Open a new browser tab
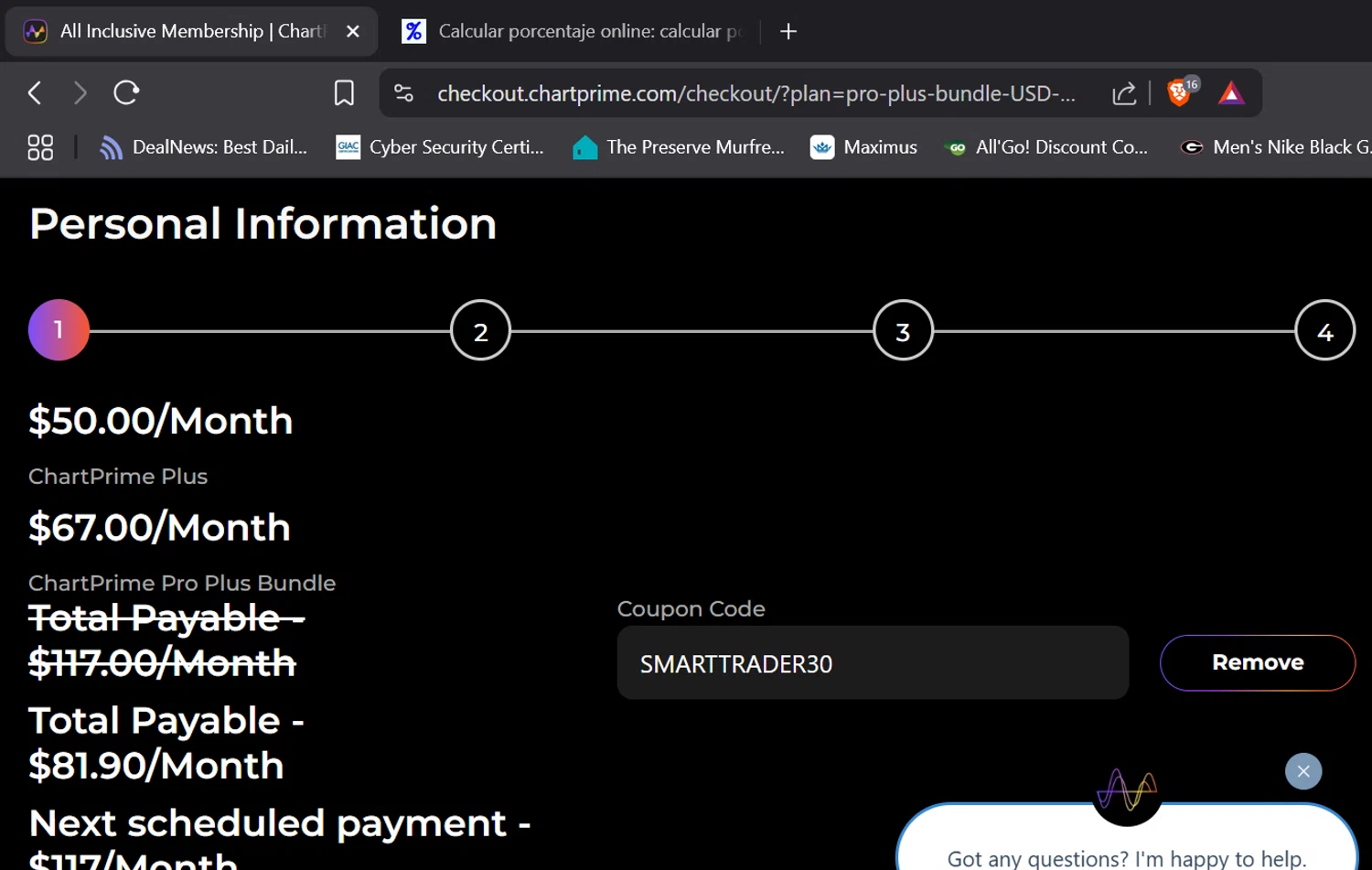The image size is (1372, 870). 788,31
